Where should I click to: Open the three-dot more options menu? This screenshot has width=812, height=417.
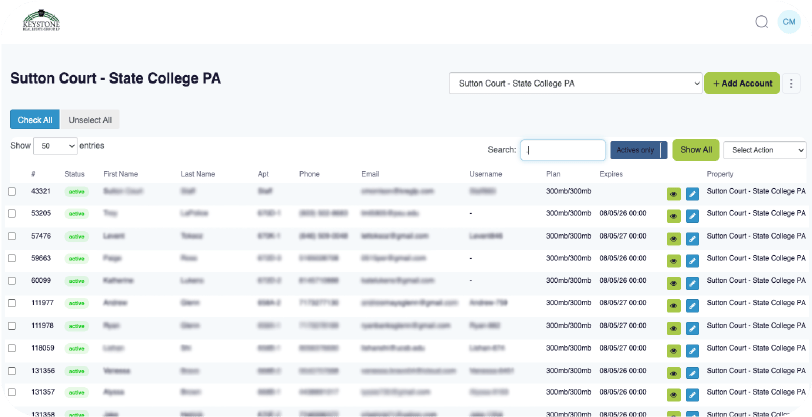pyautogui.click(x=793, y=83)
